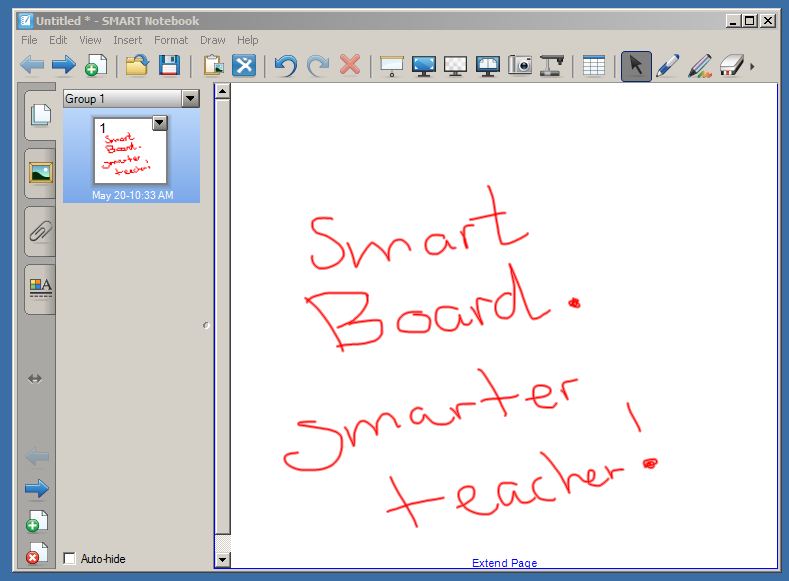Viewport: 789px width, 581px height.
Task: Show the screen shade icon
Action: (x=392, y=66)
